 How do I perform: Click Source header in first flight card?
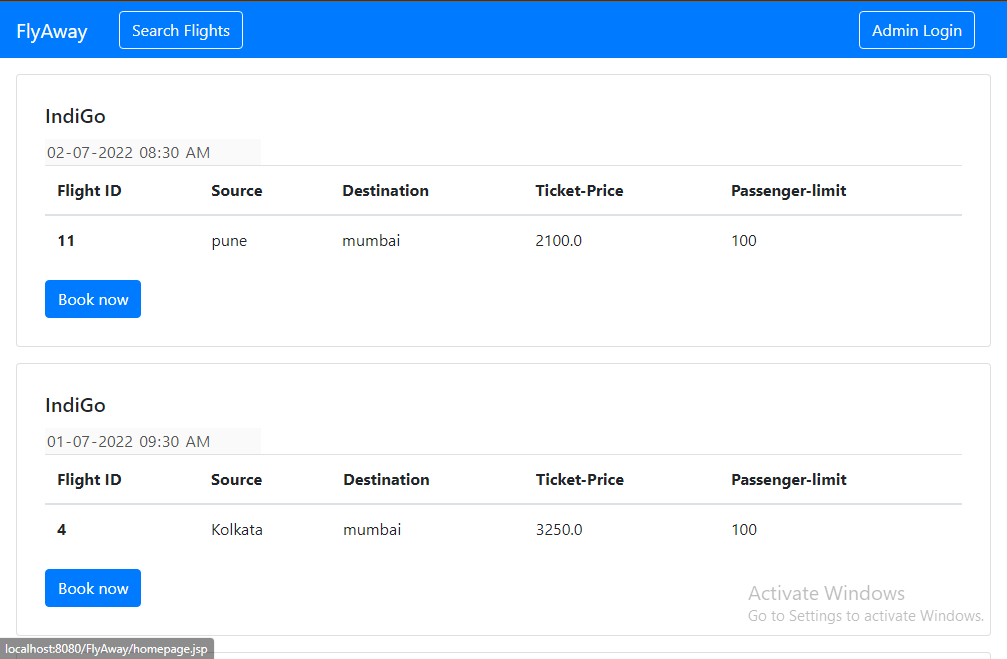tap(237, 191)
